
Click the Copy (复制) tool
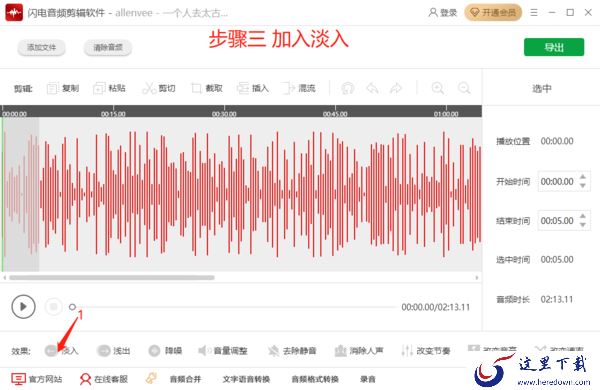point(63,88)
